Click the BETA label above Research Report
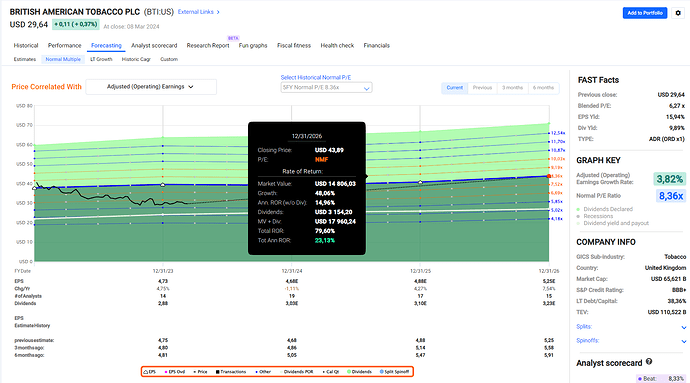Screen dimensions: 690x383 tap(233, 38)
